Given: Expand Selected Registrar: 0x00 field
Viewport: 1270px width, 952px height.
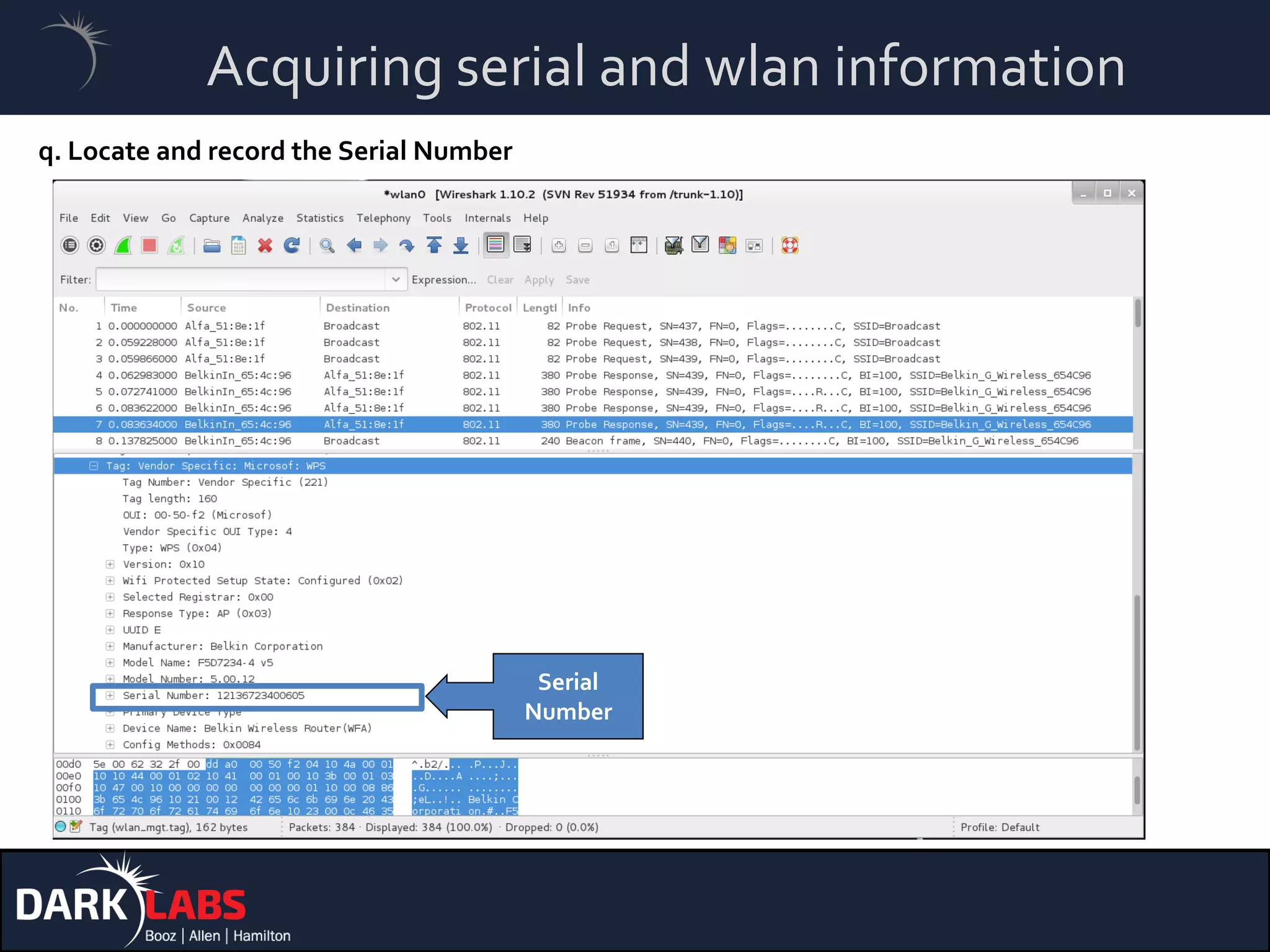Looking at the screenshot, I should (110, 597).
